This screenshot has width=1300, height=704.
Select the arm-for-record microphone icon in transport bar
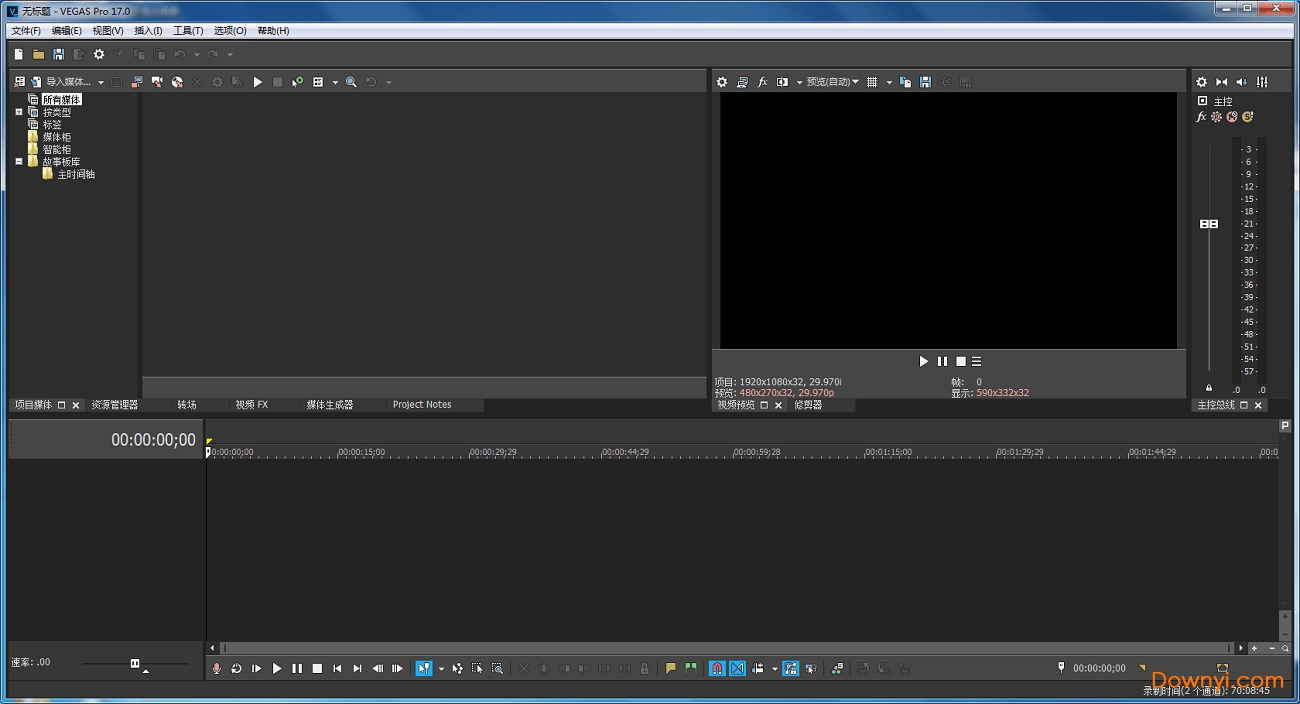(x=217, y=667)
